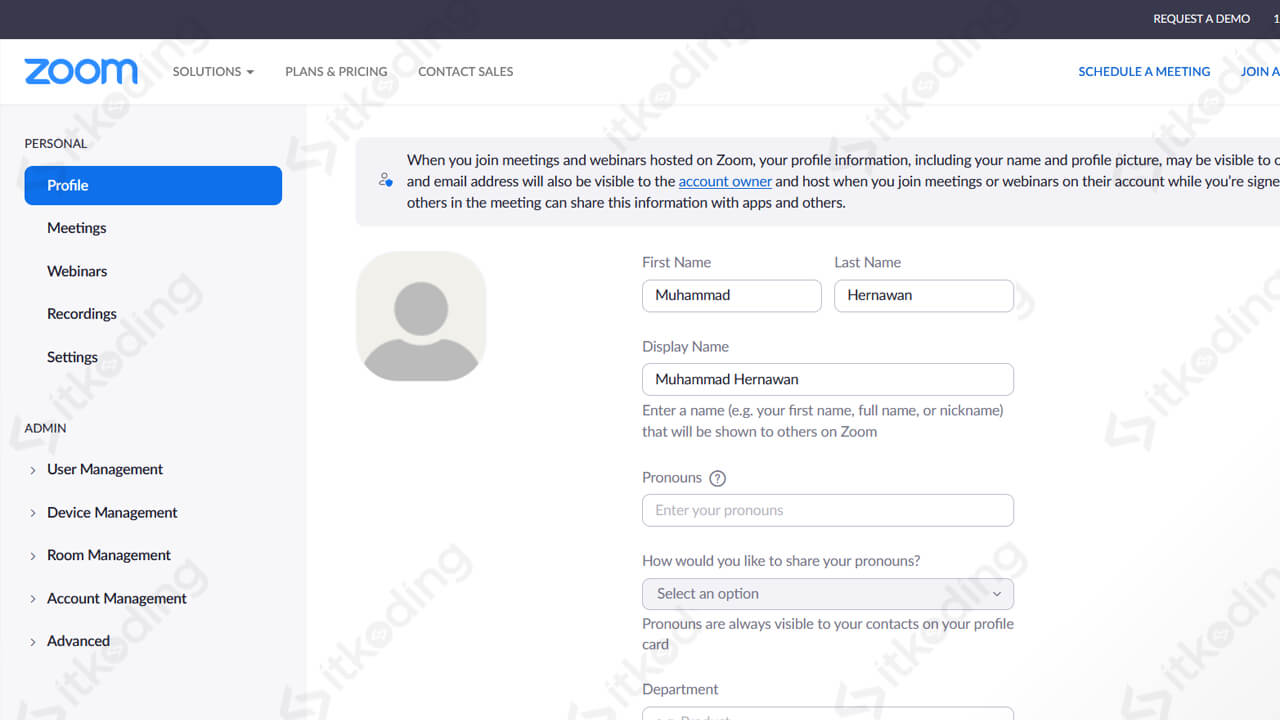The height and width of the screenshot is (720, 1280).
Task: Open Account Management section
Action: click(117, 598)
